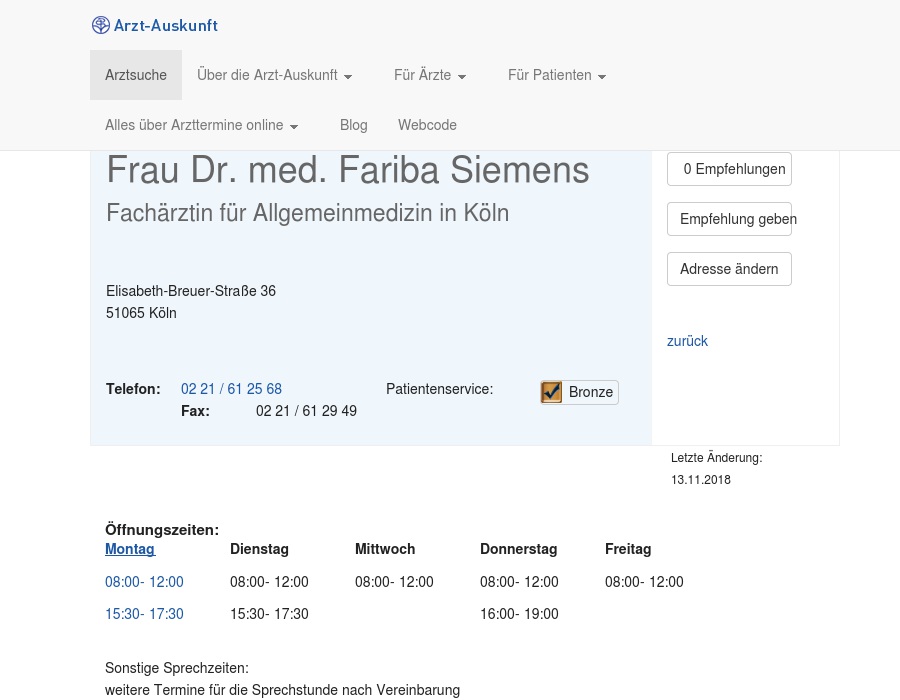Screen dimensions: 900x700
Task: Open the Arztsuche section
Action: (136, 75)
